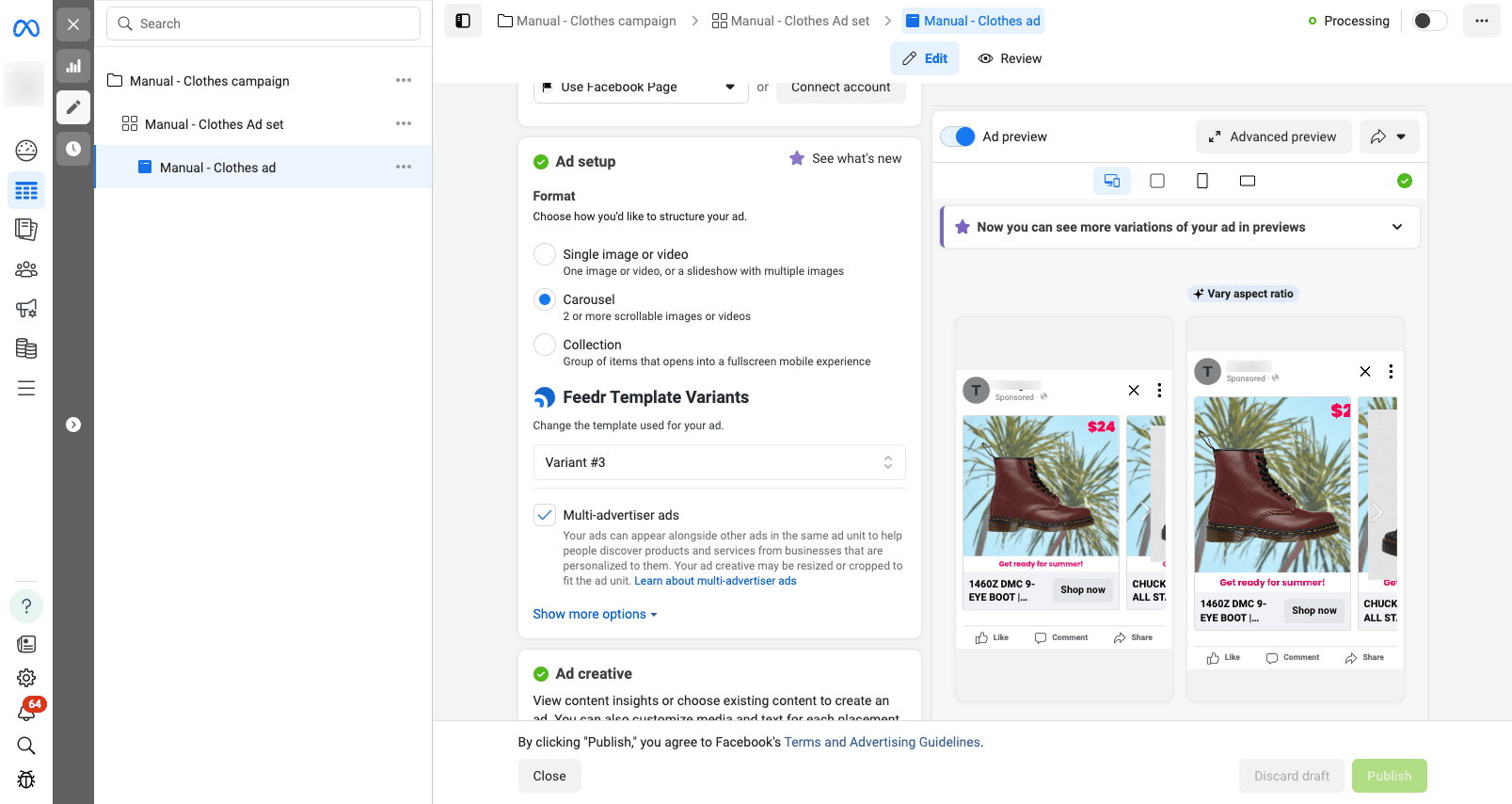Open the help question mark icon

pos(26,606)
